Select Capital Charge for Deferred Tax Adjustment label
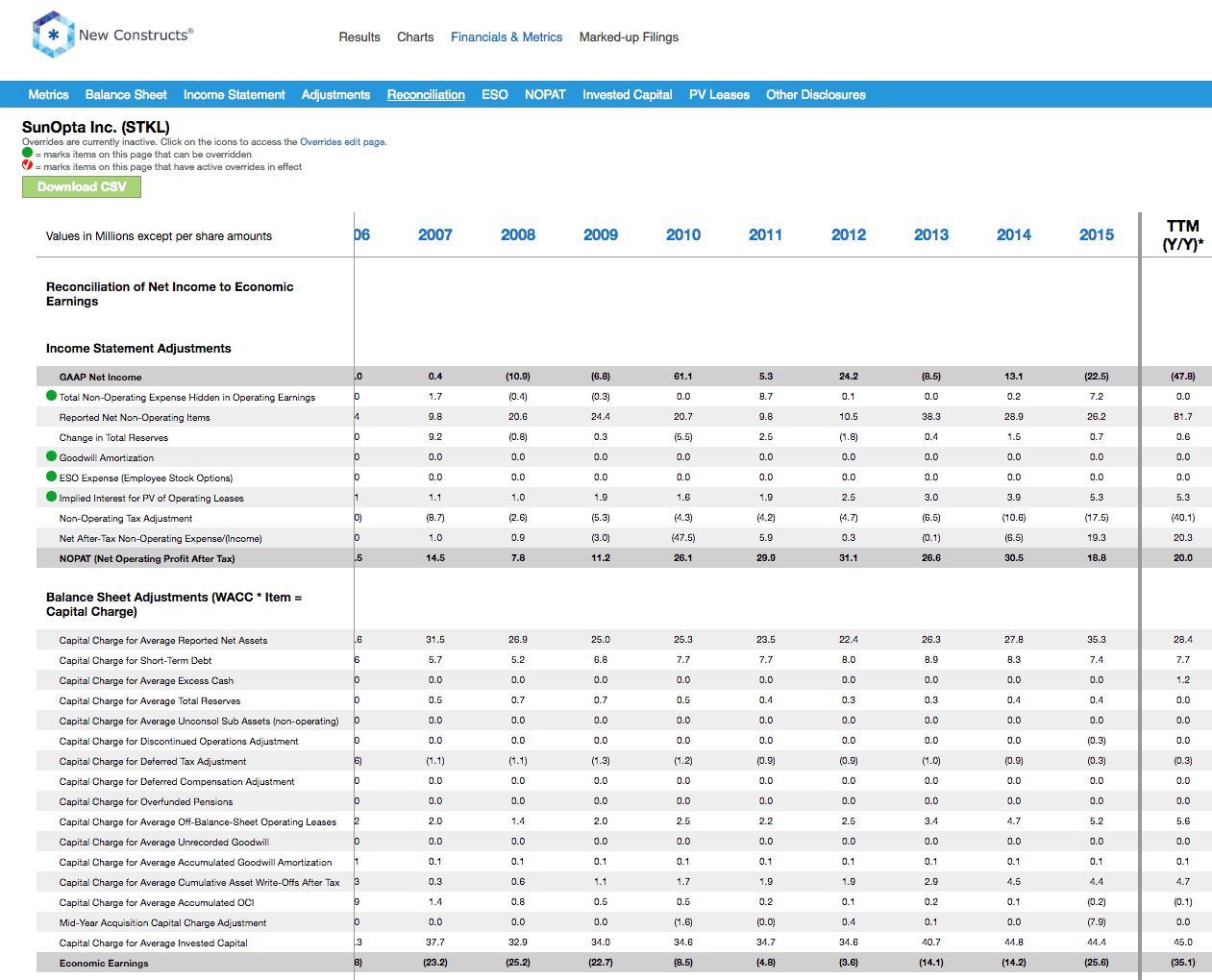 pyautogui.click(x=153, y=762)
